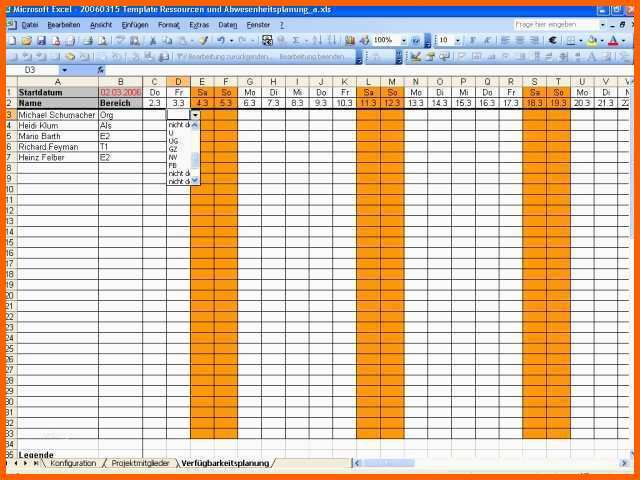Image resolution: width=640 pixels, height=480 pixels.
Task: Click the Borders icon in the formatting toolbar
Action: click(x=571, y=40)
